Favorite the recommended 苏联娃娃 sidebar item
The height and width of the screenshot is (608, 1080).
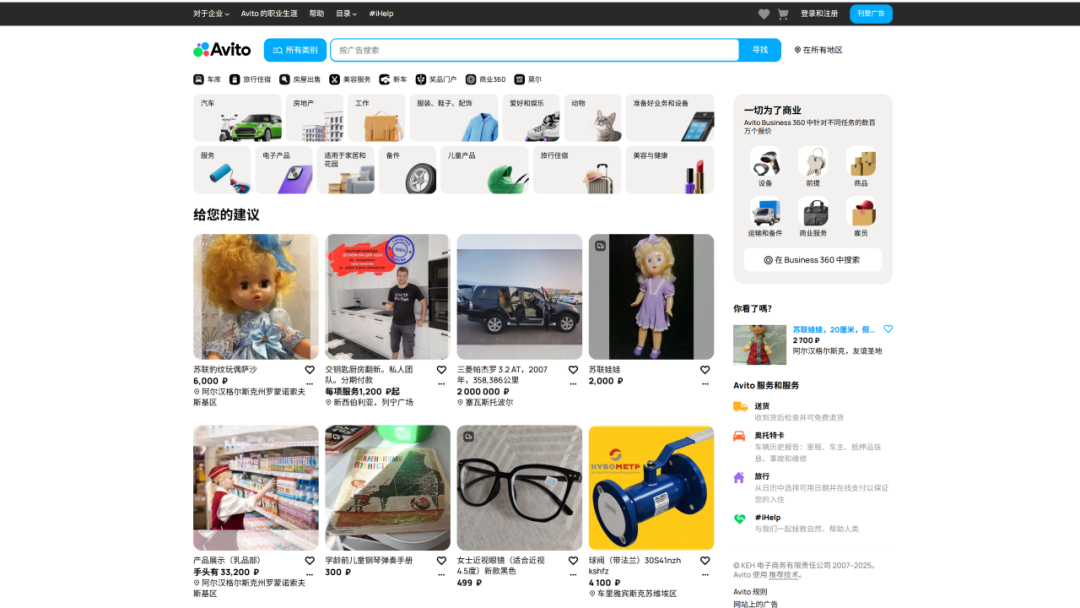[888, 329]
